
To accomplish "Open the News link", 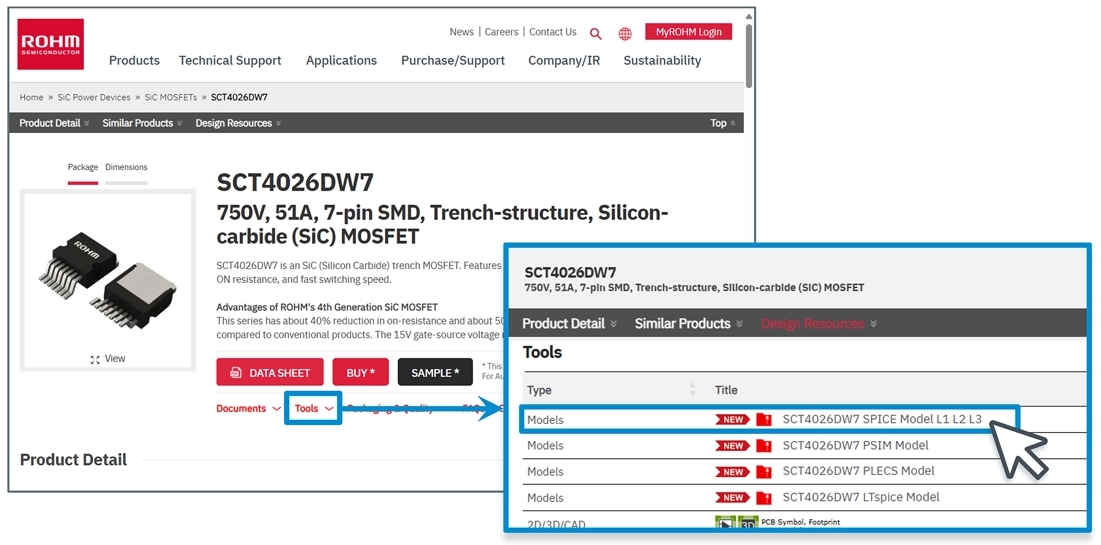I will click(461, 32).
